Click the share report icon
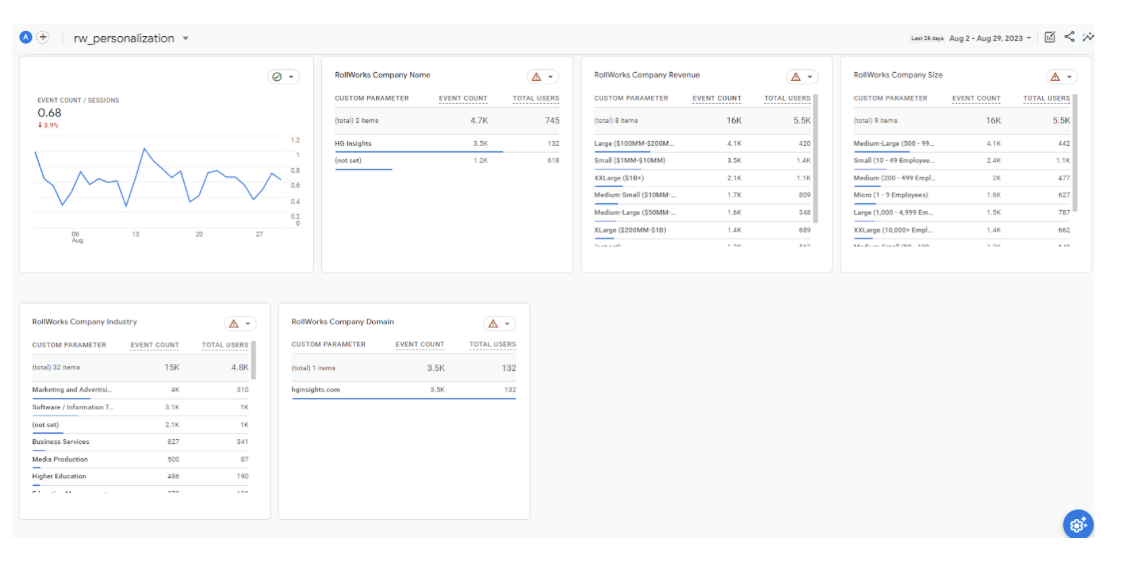The image size is (1122, 569). 1069,38
